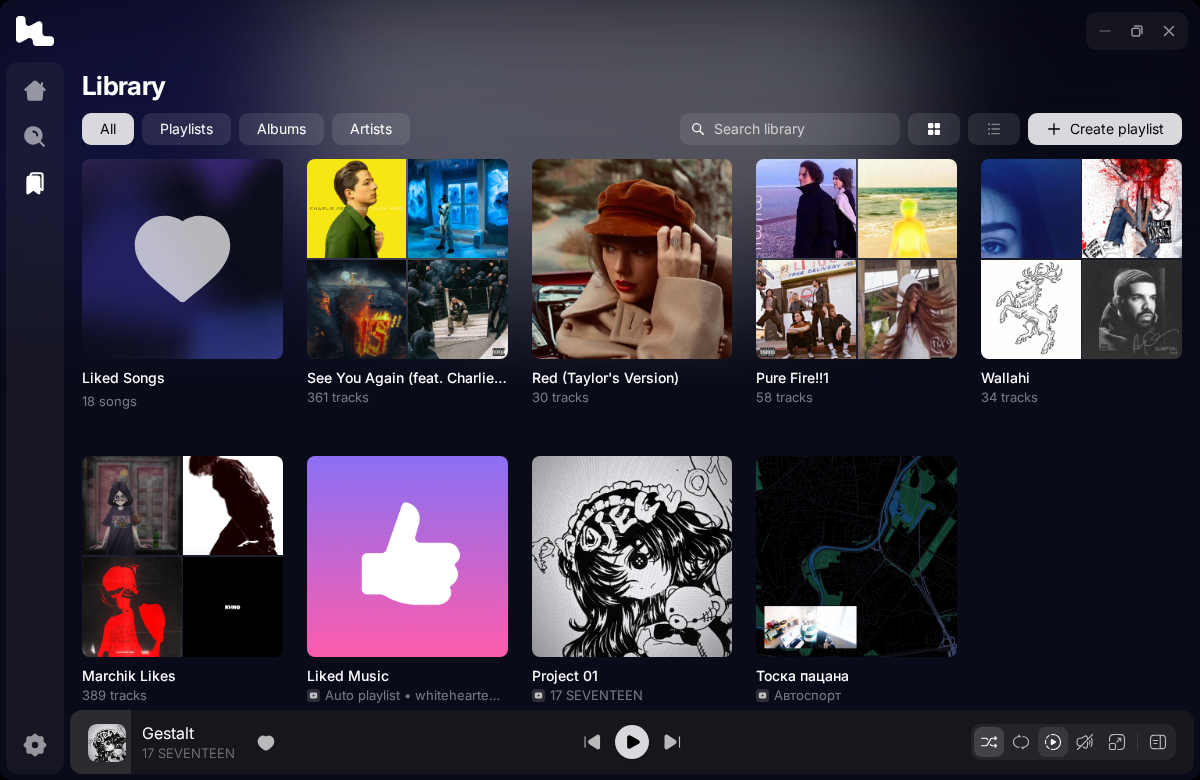Click the 58 tracks label
The width and height of the screenshot is (1200, 780).
coord(785,397)
